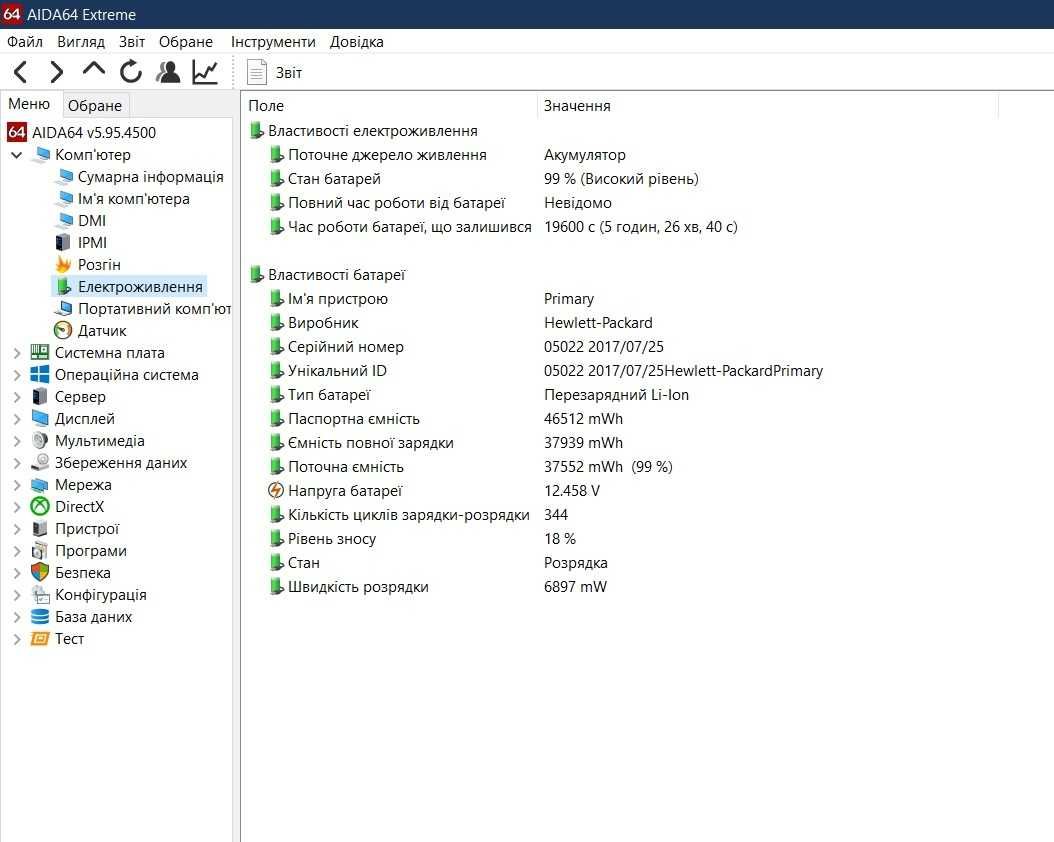Open the Файл menu
Image resolution: width=1054 pixels, height=842 pixels.
(x=25, y=42)
